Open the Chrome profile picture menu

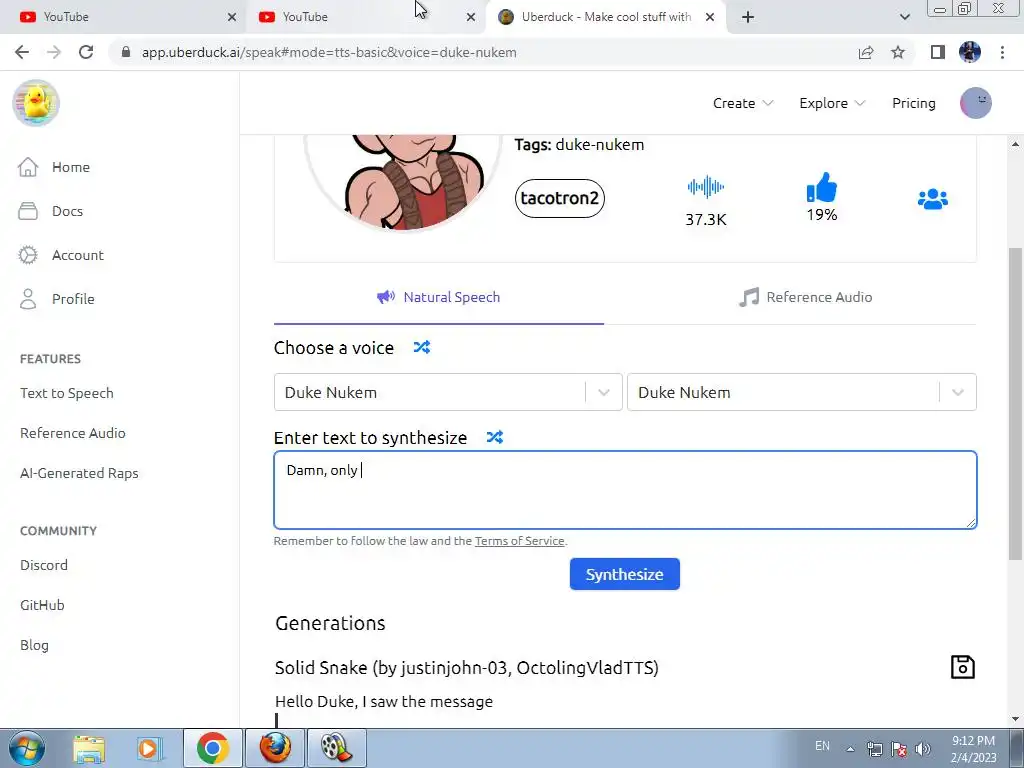point(970,52)
